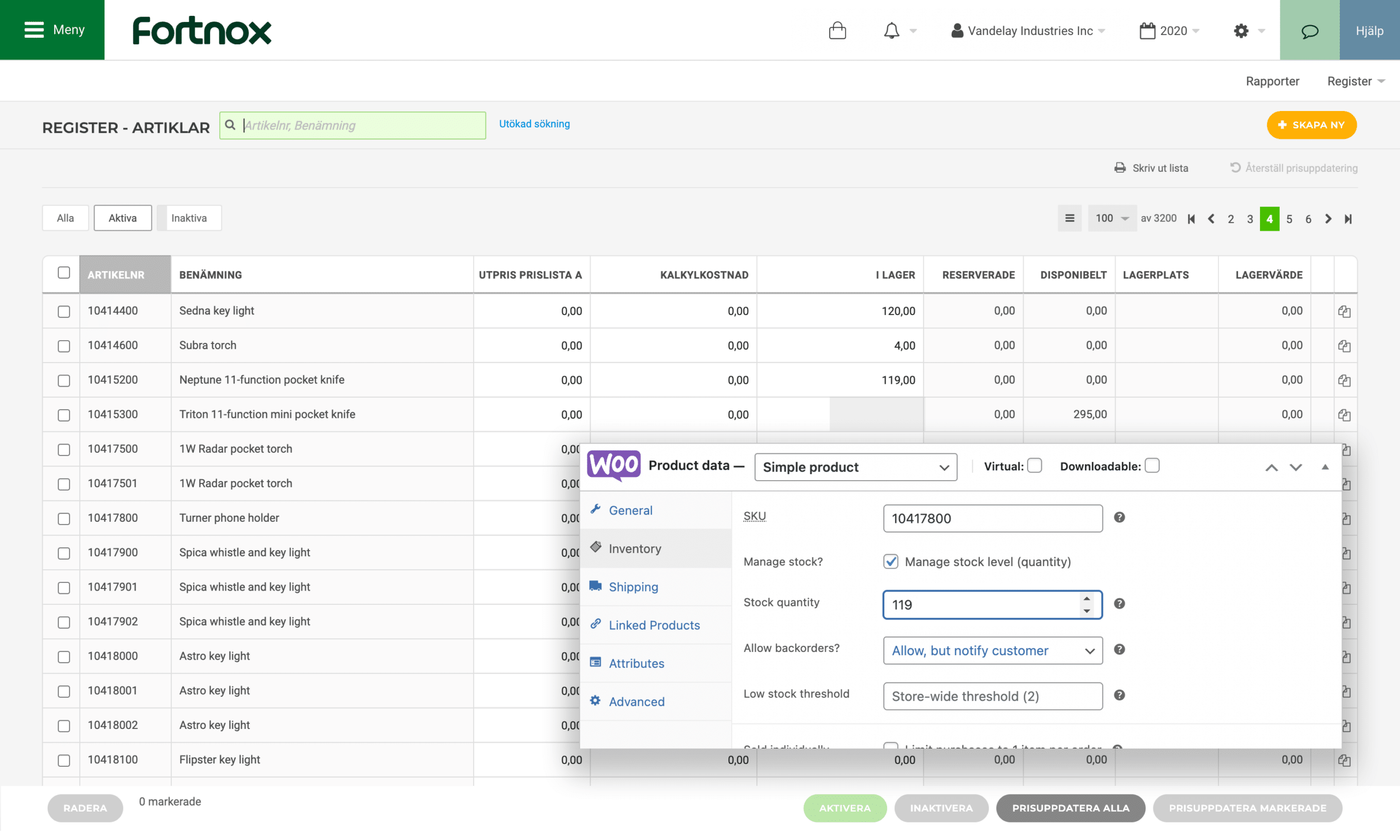Image resolution: width=1400 pixels, height=840 pixels.
Task: Click the Skapa Ny button
Action: (x=1311, y=125)
